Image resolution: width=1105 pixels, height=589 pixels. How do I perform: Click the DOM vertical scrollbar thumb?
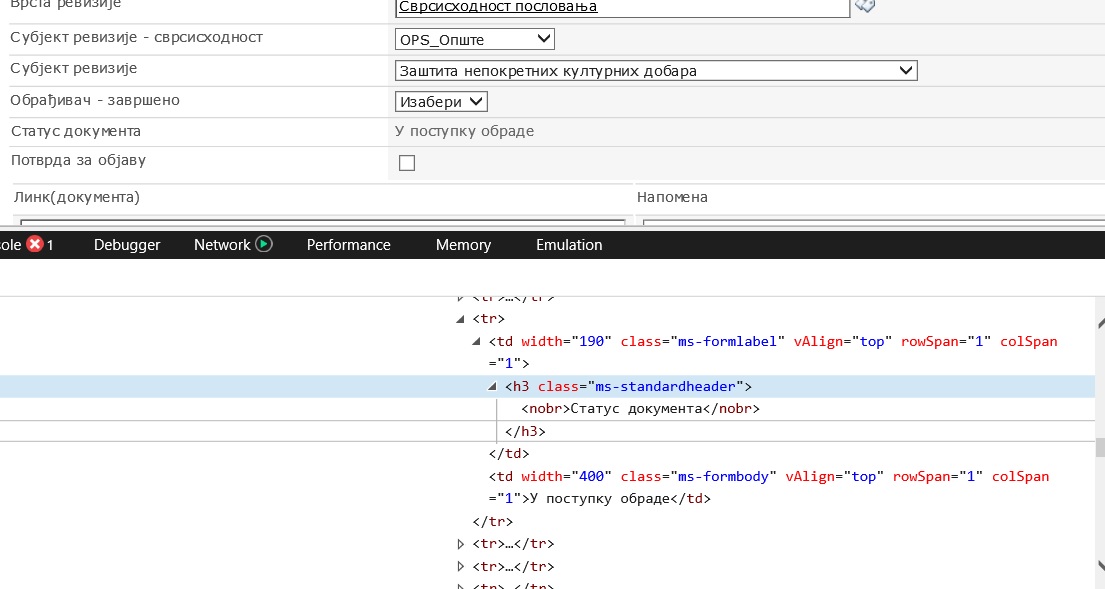pyautogui.click(x=1100, y=447)
